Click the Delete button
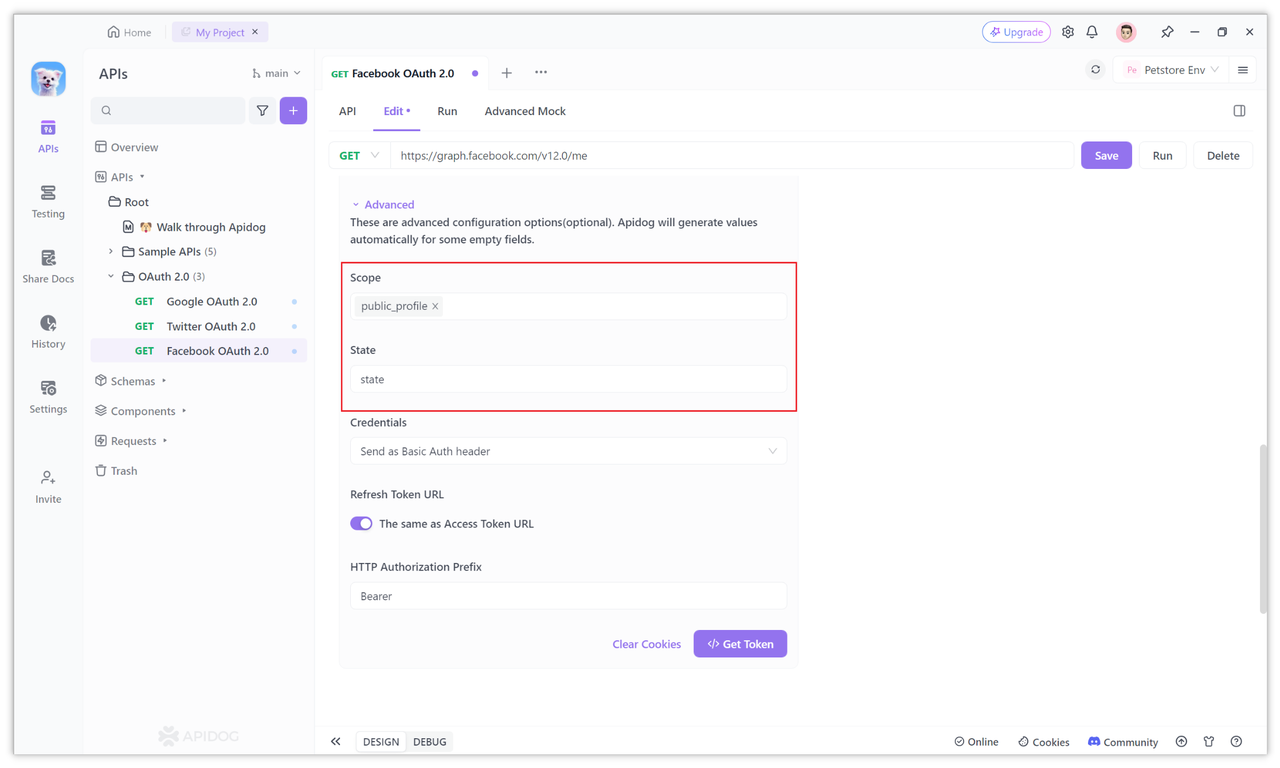The image size is (1280, 768). pyautogui.click(x=1223, y=156)
